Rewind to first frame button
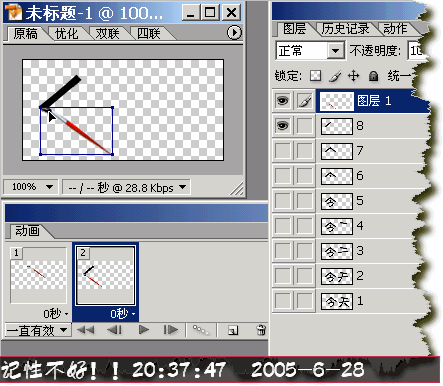The width and height of the screenshot is (443, 386). [x=86, y=330]
